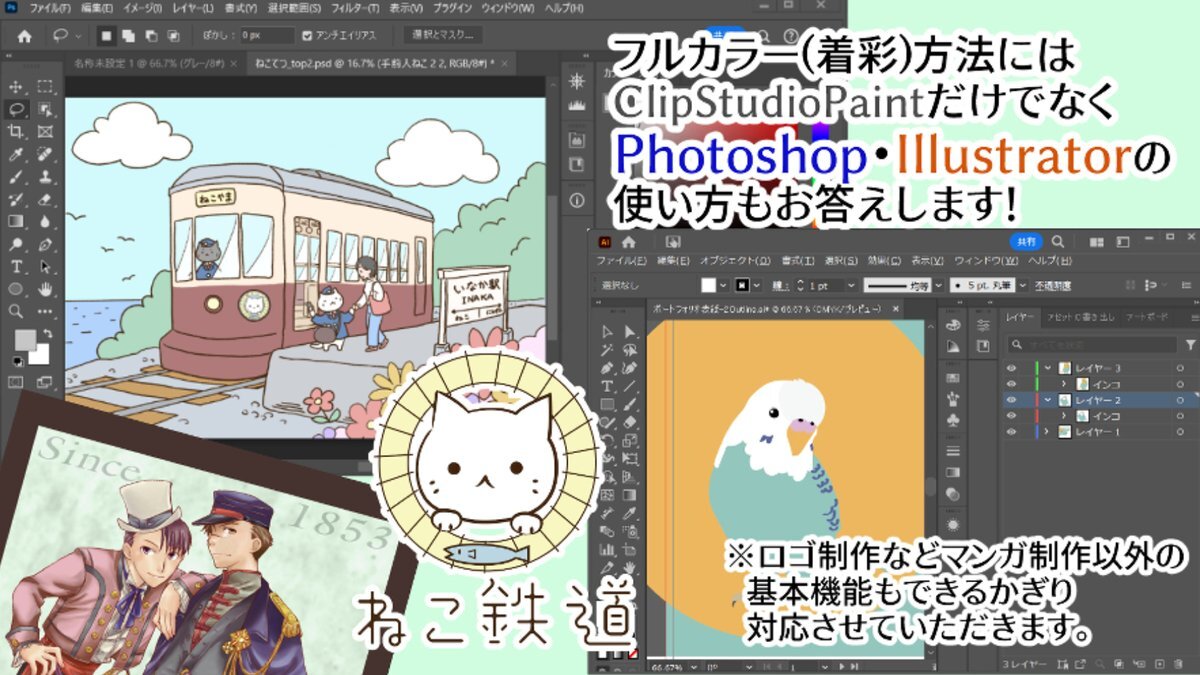Click target circle of レイヤー 3
Image resolution: width=1200 pixels, height=675 pixels.
pos(1180,368)
